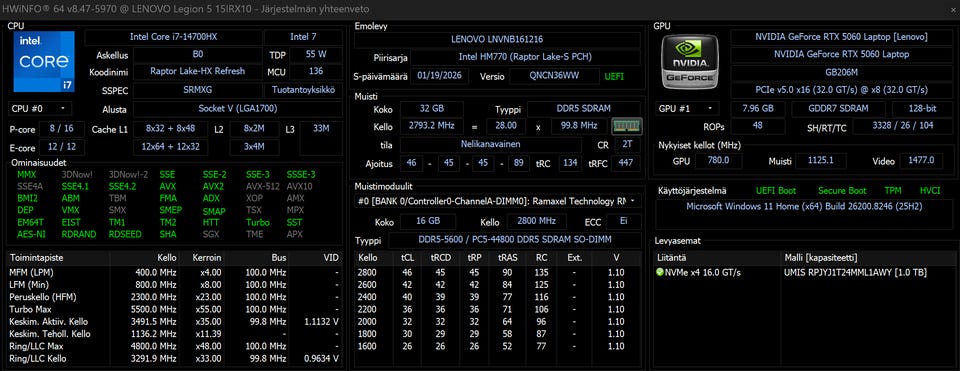Click the 780.0 GPU clock value

coord(718,161)
